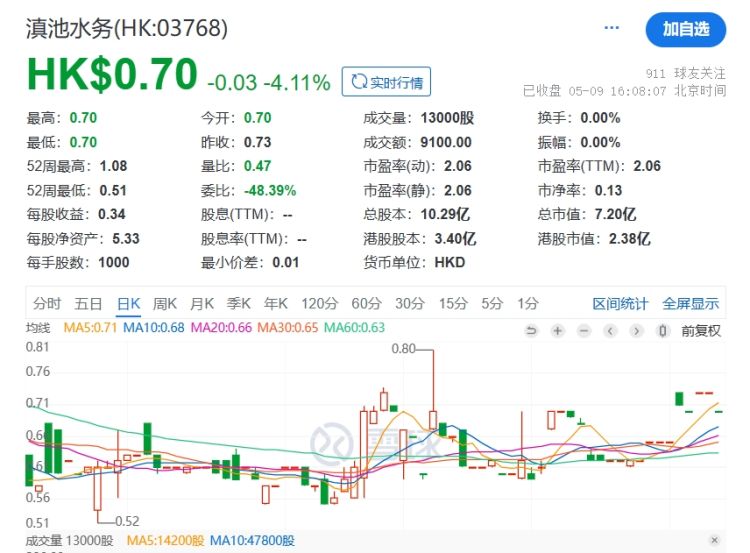Viewport: 750px width, 553px height.
Task: Click the 0.52 low price marker on chart
Action: tap(127, 521)
